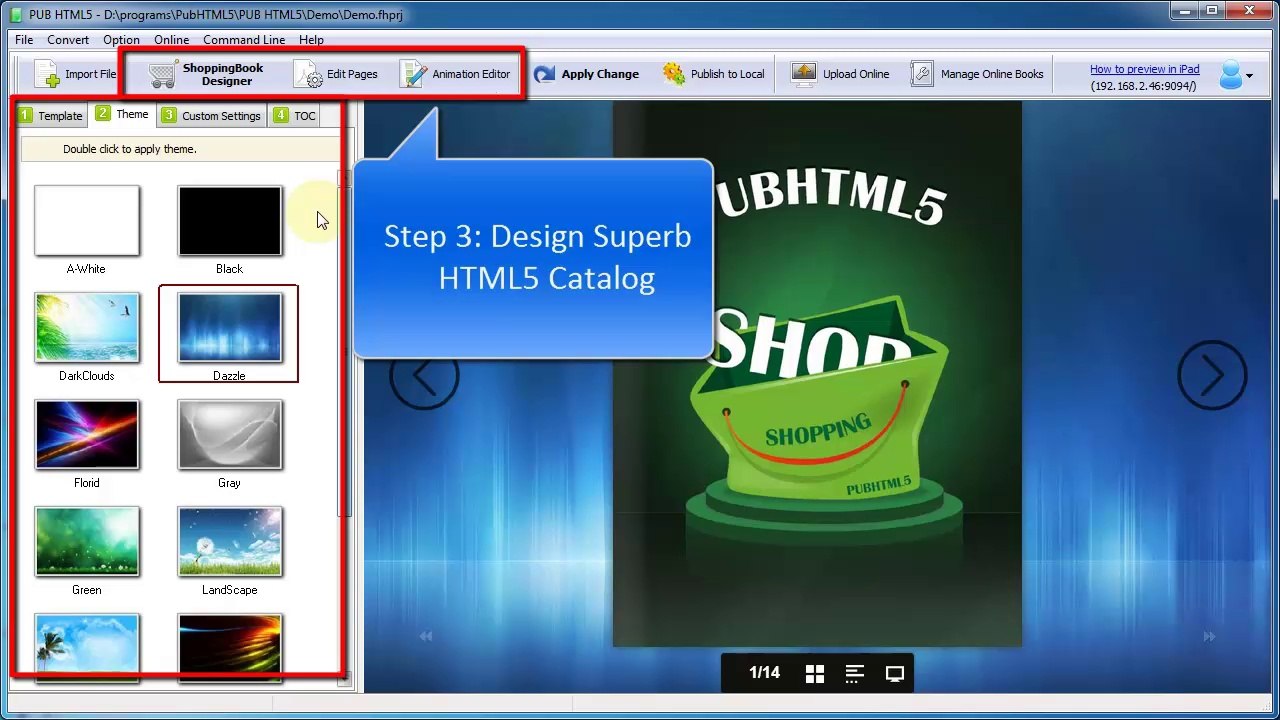Open the Command Line menu

244,40
